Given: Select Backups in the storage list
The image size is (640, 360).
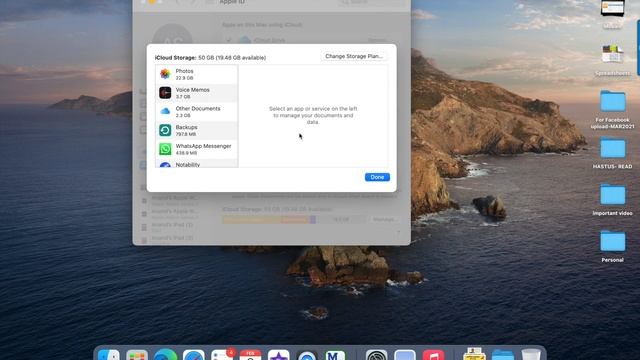Looking at the screenshot, I should point(196,131).
